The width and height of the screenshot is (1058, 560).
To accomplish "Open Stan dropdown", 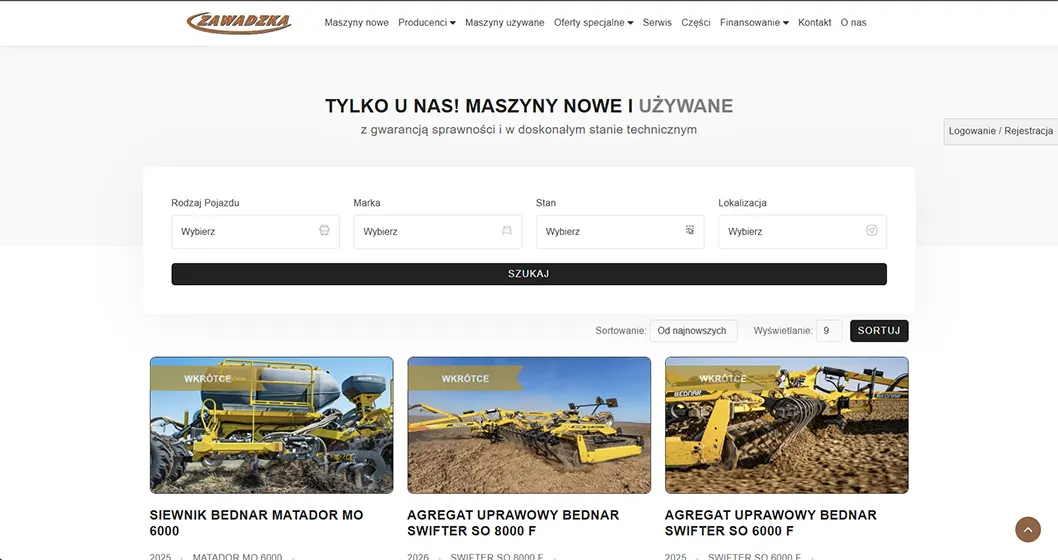I will (620, 231).
